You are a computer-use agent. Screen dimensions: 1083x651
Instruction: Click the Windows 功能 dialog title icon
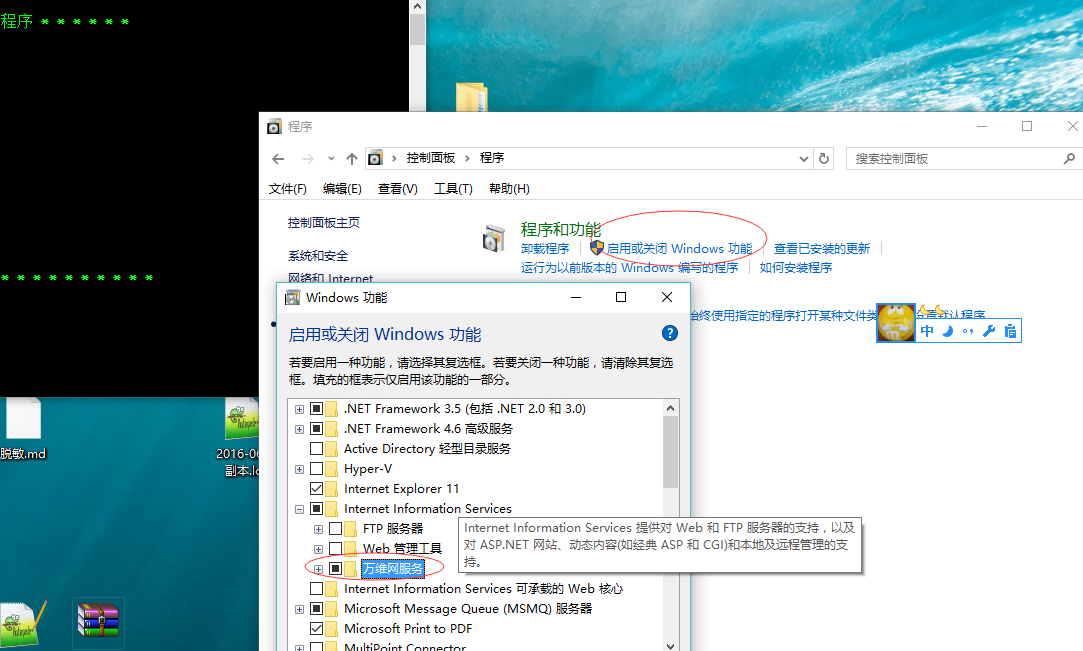click(293, 298)
